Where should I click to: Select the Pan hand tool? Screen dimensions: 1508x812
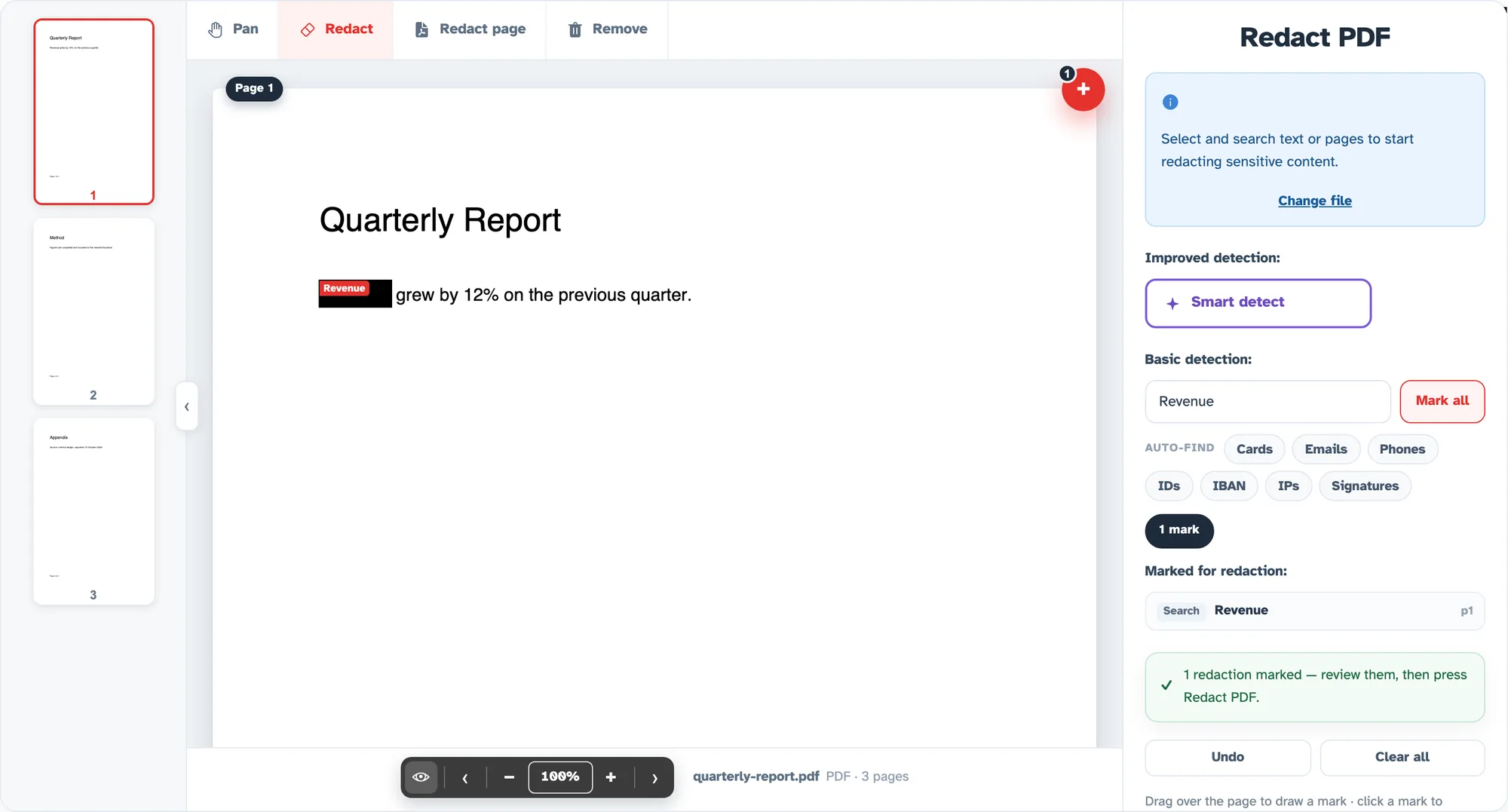click(x=233, y=29)
